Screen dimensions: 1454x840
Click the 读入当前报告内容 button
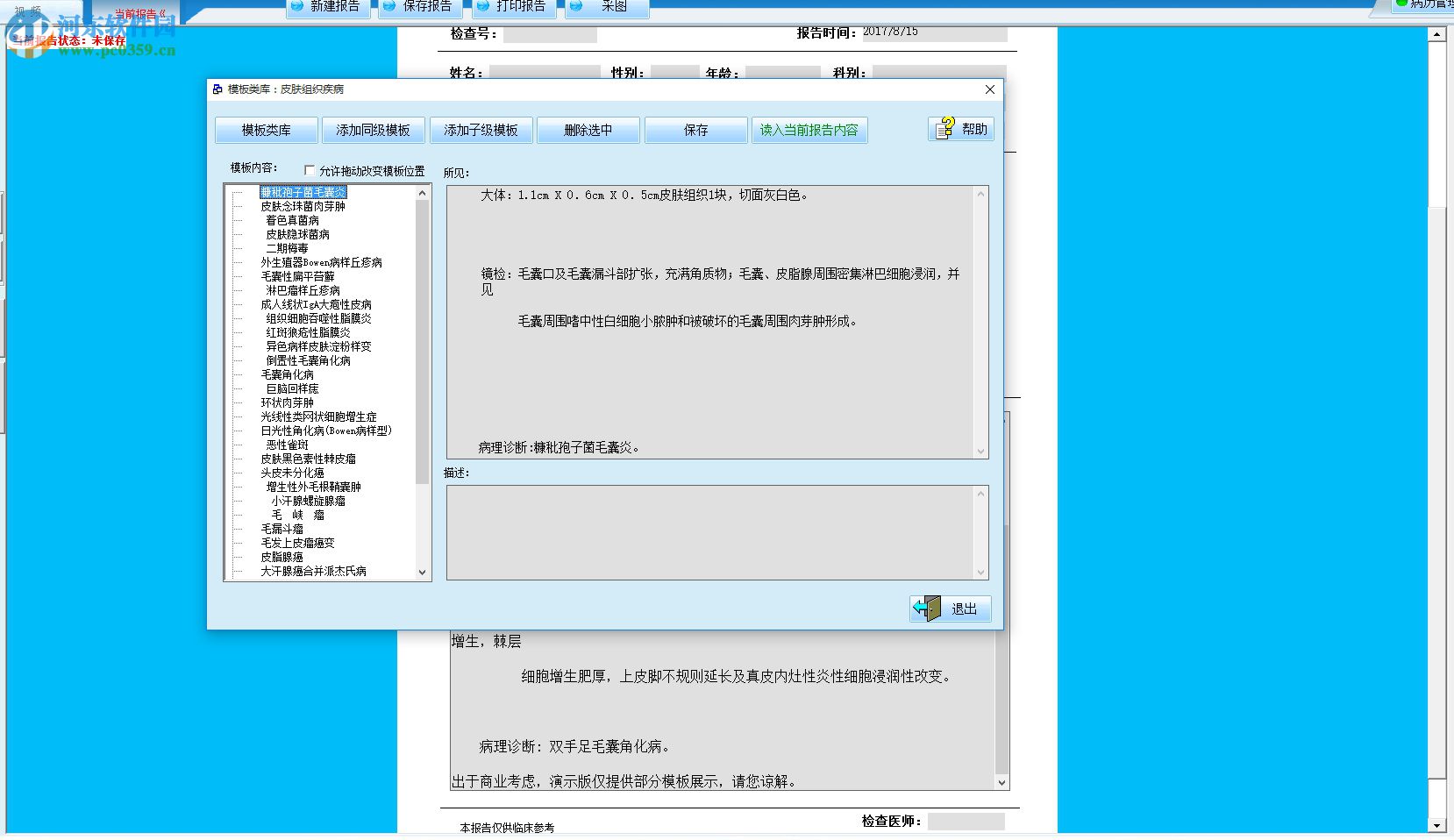tap(809, 130)
